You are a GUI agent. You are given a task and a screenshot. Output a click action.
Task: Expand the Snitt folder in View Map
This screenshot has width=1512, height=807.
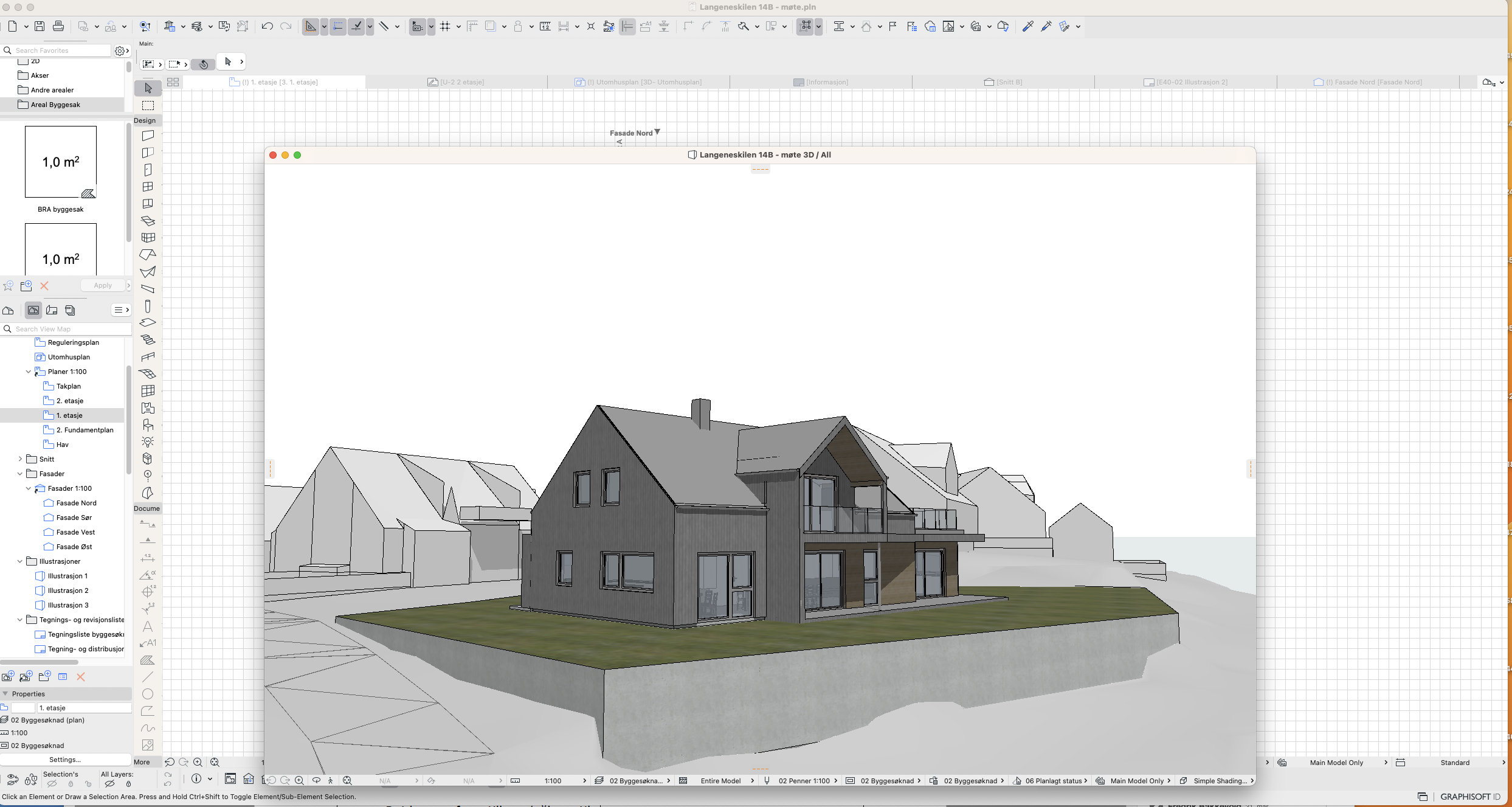(x=20, y=459)
